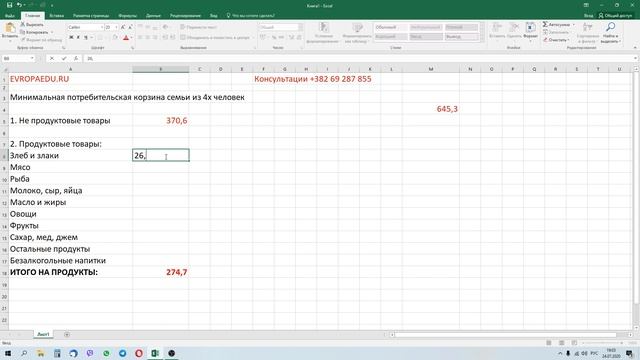Image resolution: width=640 pixels, height=360 pixels.
Task: Select the Лист1 sheet tab
Action: pos(43,334)
